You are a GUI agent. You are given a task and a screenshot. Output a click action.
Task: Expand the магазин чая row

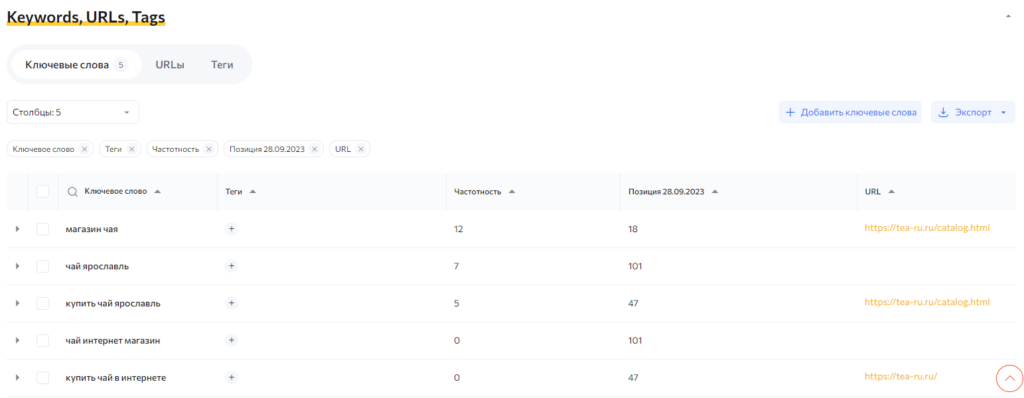click(18, 229)
